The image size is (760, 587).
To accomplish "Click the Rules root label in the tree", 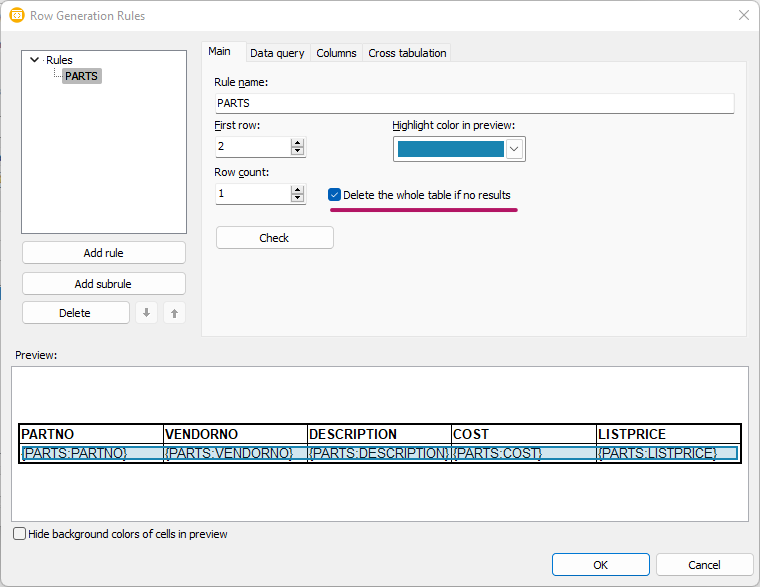I will (x=59, y=60).
